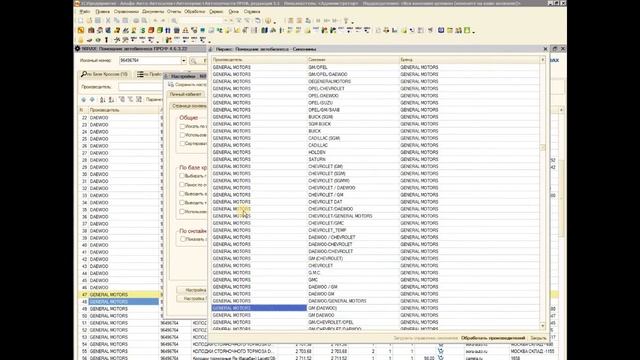Screen dimensions: 640x360
Task: Open the Отчеты menu
Action: pos(174,12)
